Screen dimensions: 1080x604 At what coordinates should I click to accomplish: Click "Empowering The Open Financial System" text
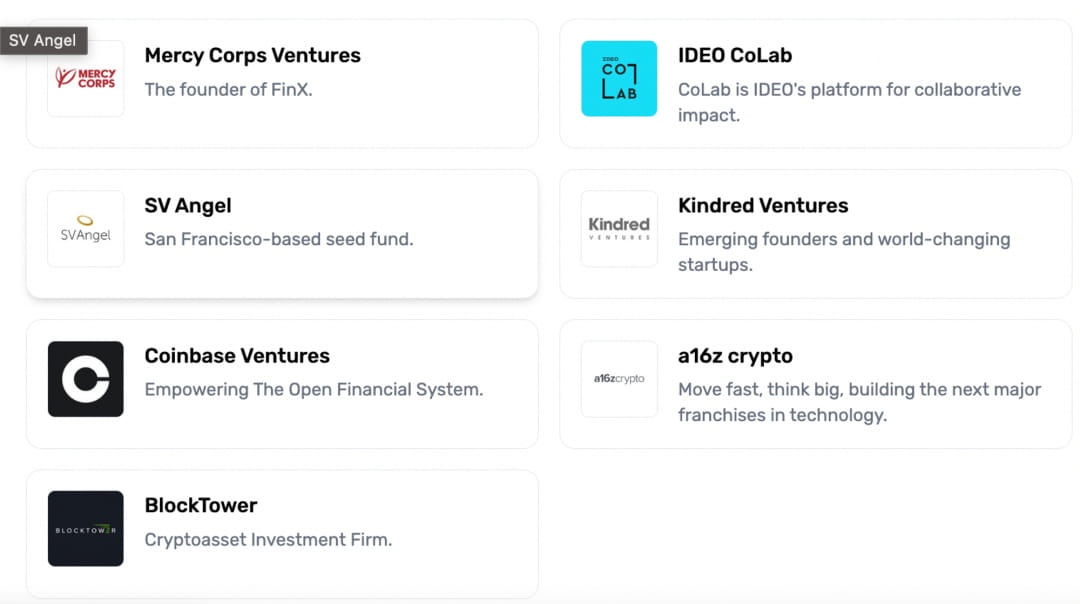point(314,390)
